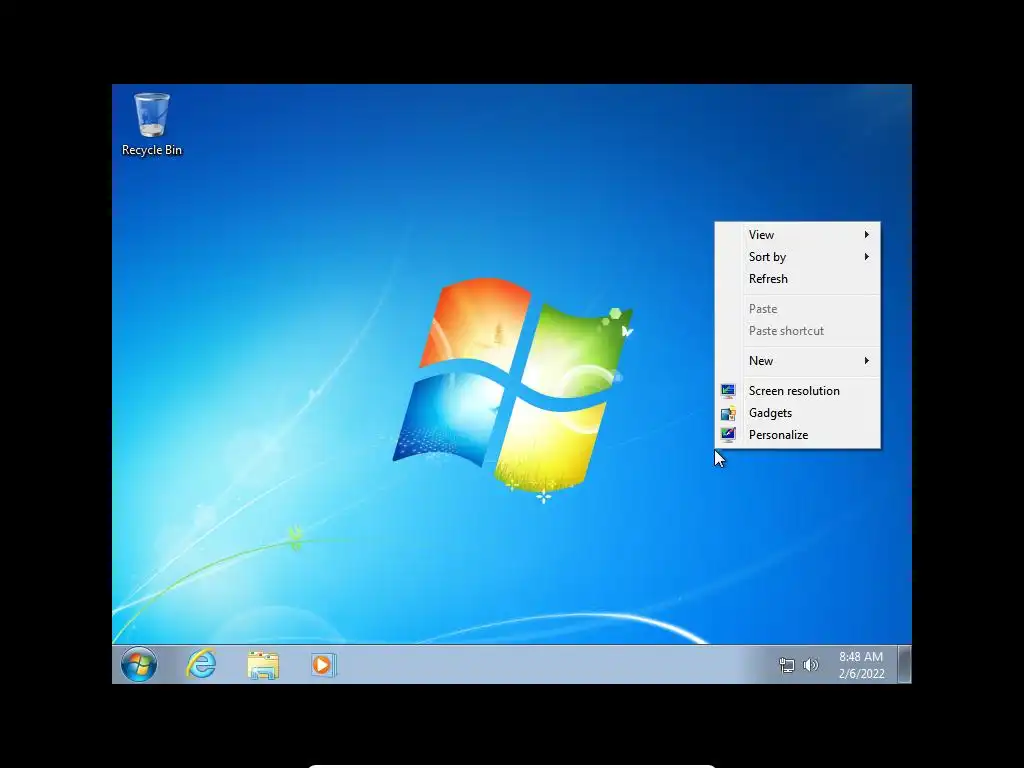Select Personalize in the context menu
This screenshot has height=768, width=1024.
tap(797, 435)
